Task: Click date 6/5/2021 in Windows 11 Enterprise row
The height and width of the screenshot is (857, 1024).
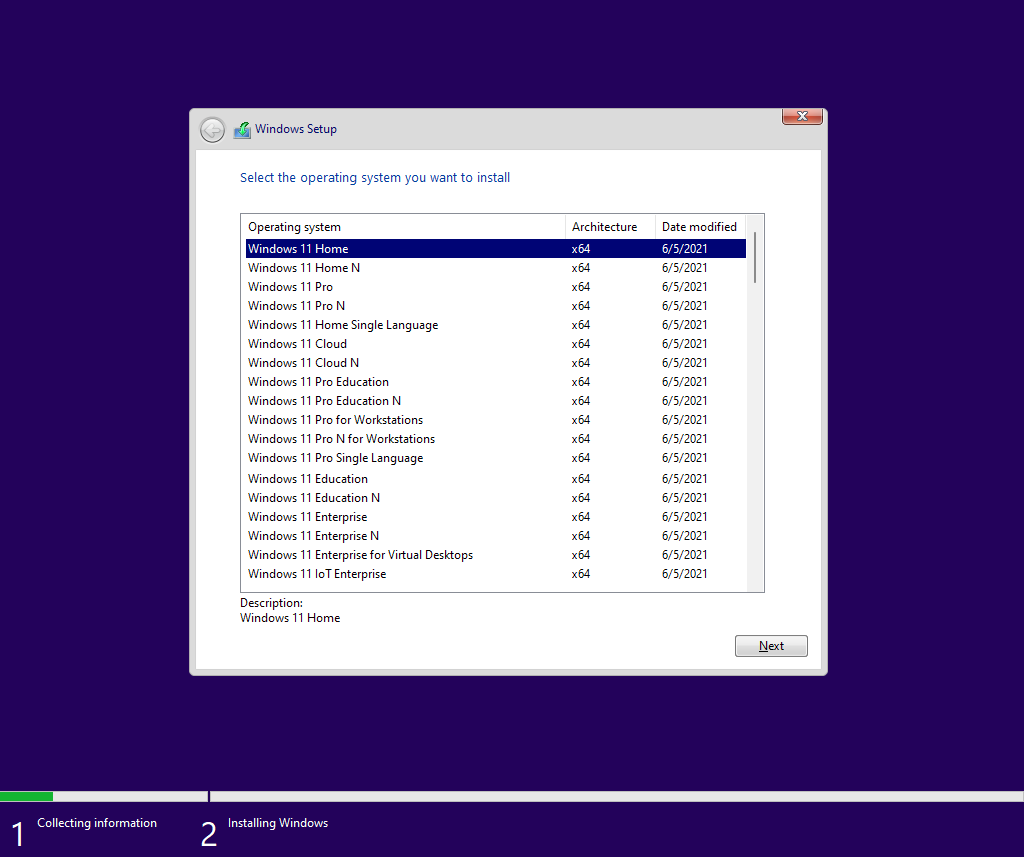Action: [684, 517]
